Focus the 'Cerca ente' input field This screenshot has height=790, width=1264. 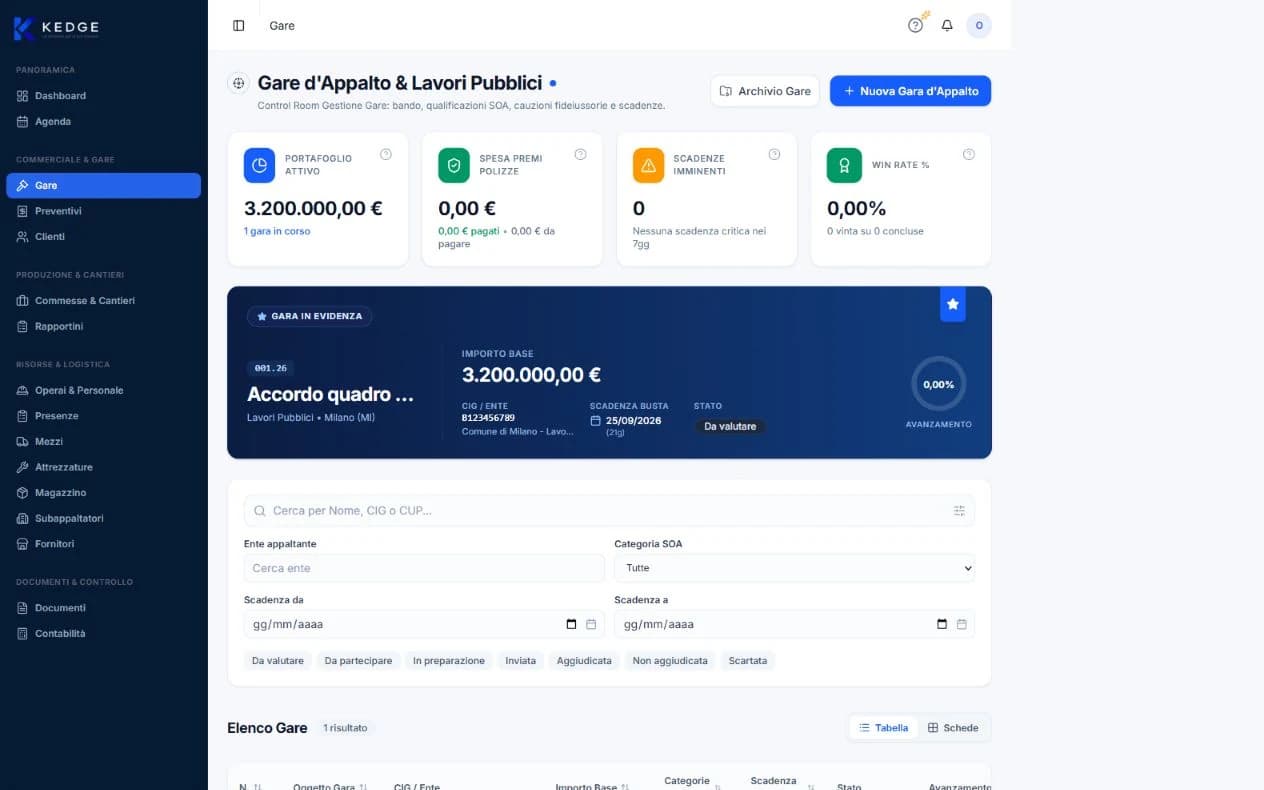point(424,568)
